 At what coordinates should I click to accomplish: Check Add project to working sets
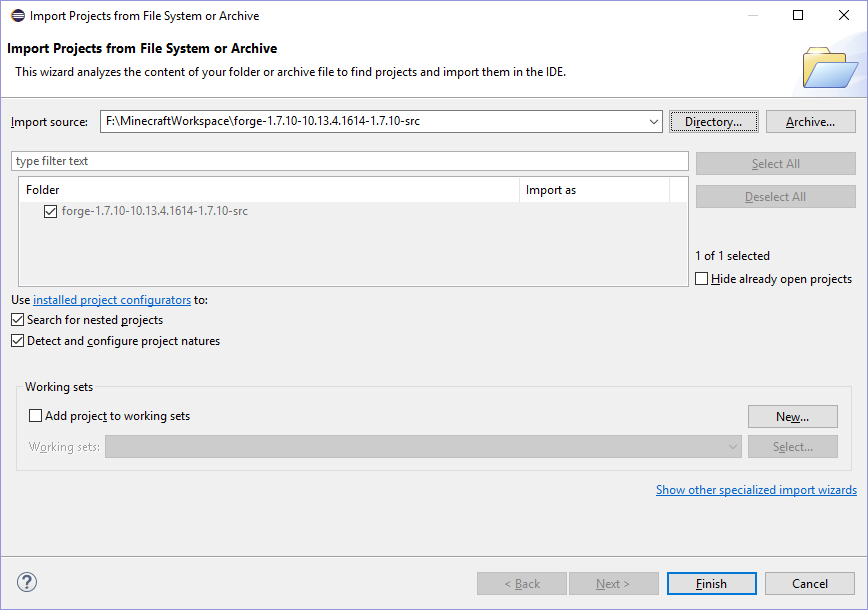click(36, 416)
